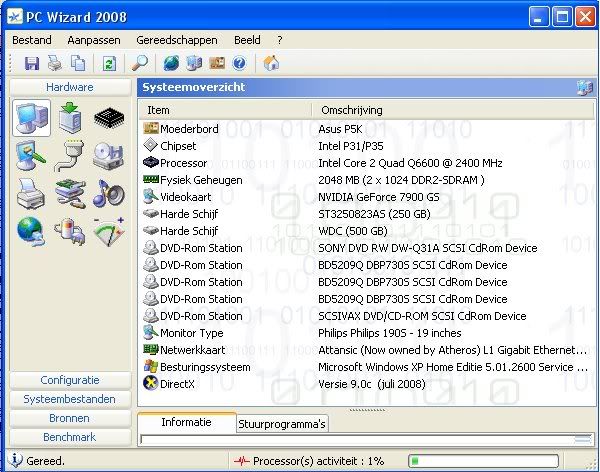Select the Harde Schijf ST3250823AS row
Screen dimensions: 600x472
[x=367, y=214]
